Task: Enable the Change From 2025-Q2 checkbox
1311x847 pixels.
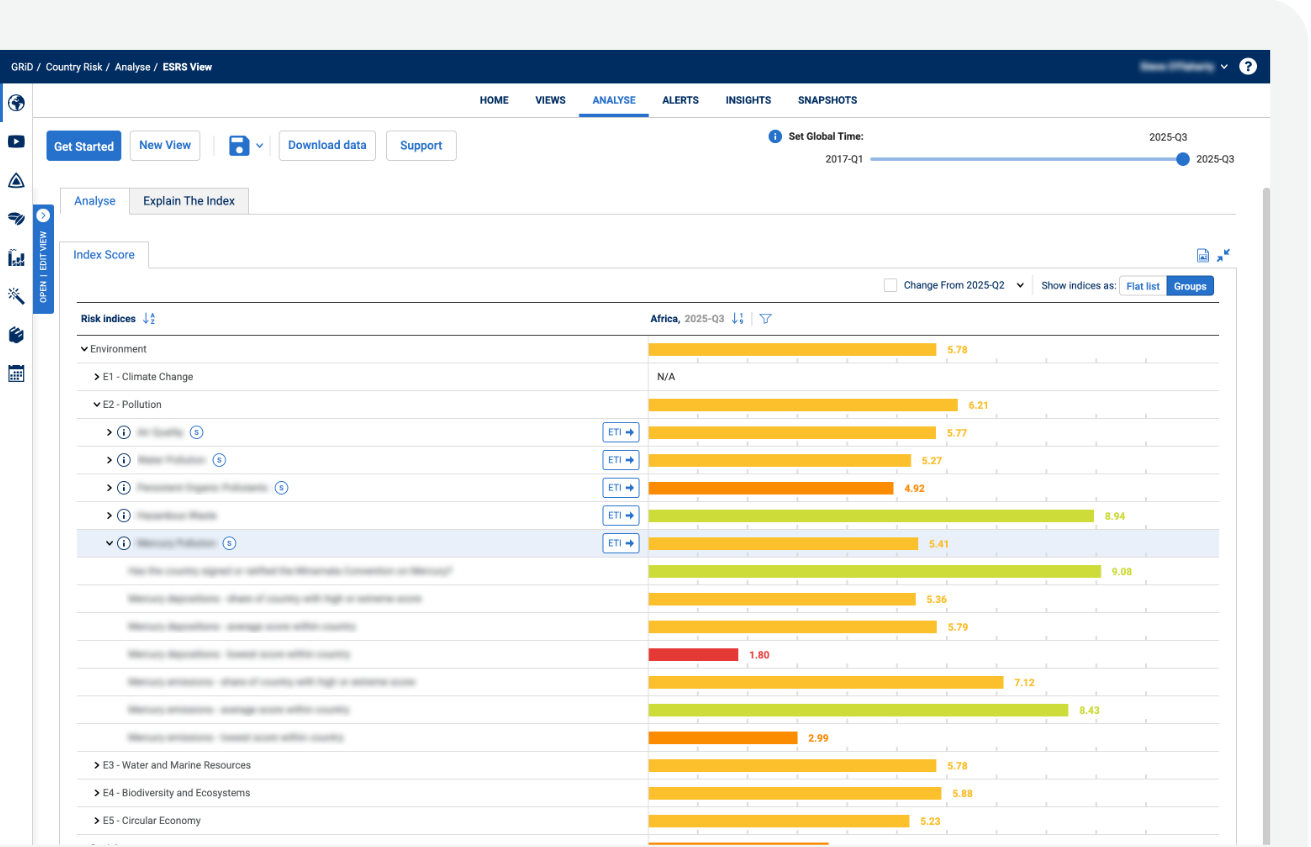Action: (889, 284)
